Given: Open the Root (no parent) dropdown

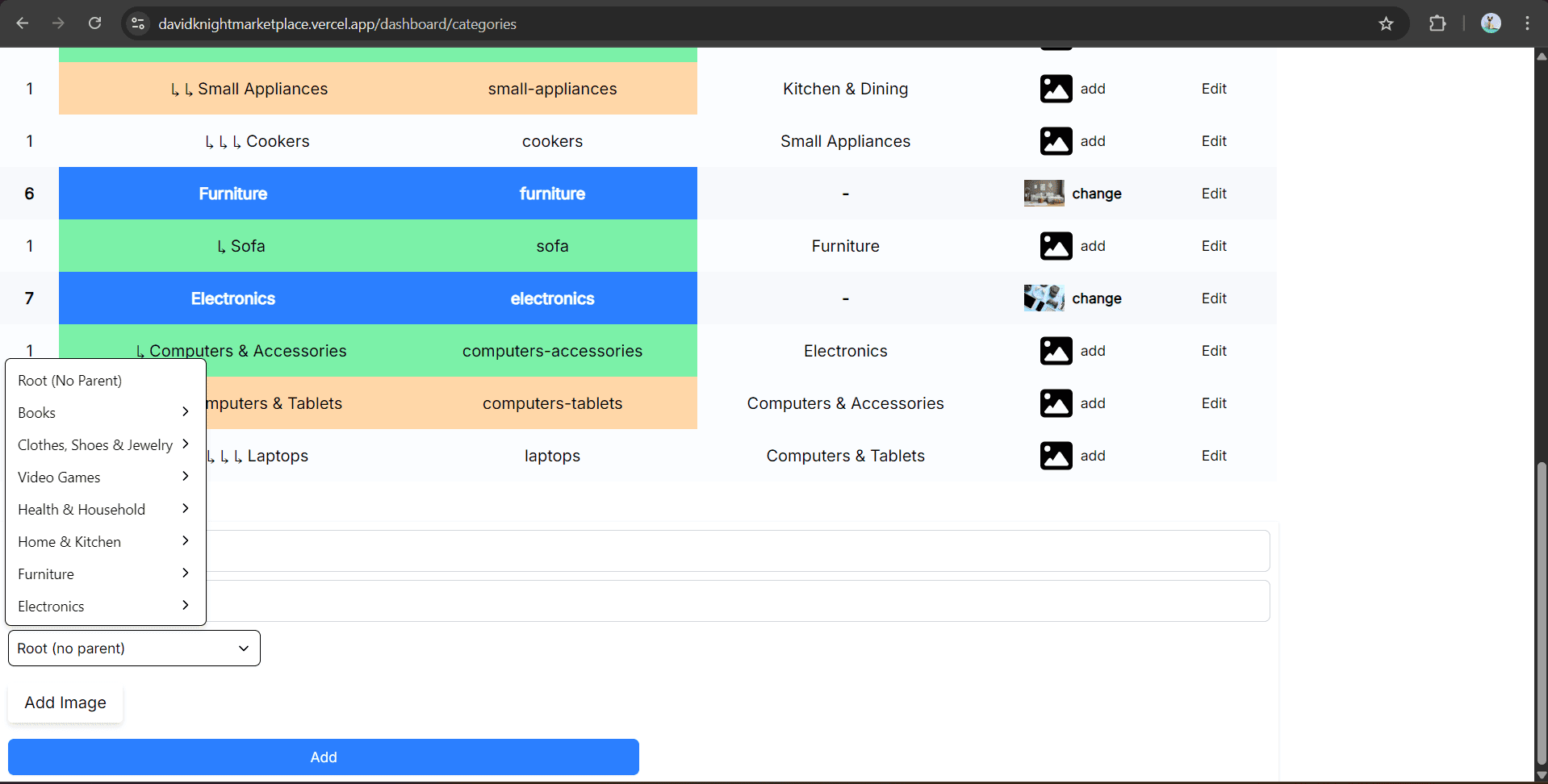Looking at the screenshot, I should 134,648.
